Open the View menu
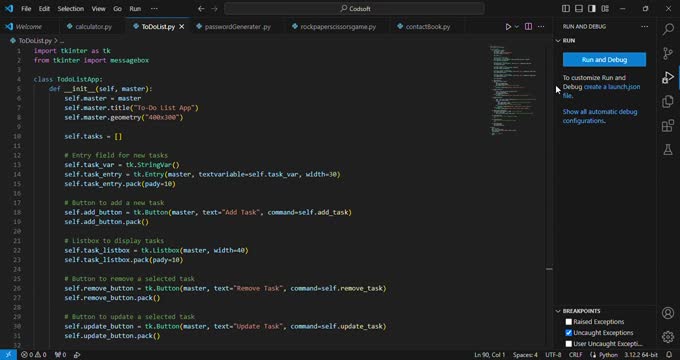The height and width of the screenshot is (360, 680). coord(98,9)
